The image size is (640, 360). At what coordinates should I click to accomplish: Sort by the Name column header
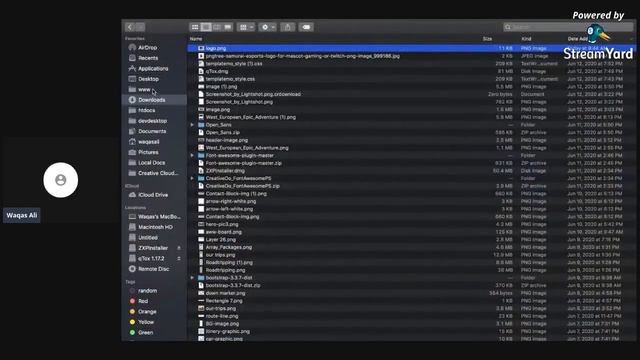pyautogui.click(x=196, y=39)
